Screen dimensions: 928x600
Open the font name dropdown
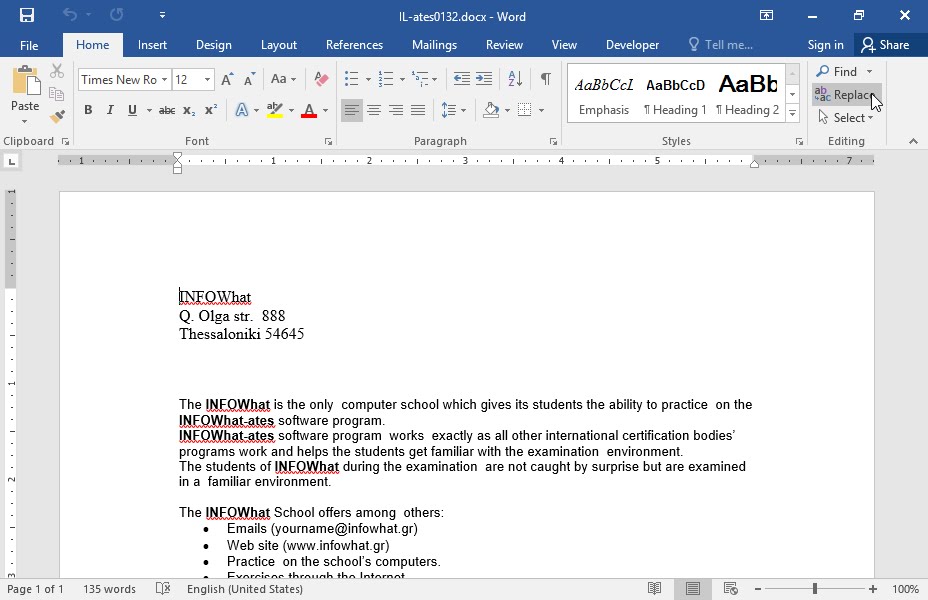[x=165, y=79]
